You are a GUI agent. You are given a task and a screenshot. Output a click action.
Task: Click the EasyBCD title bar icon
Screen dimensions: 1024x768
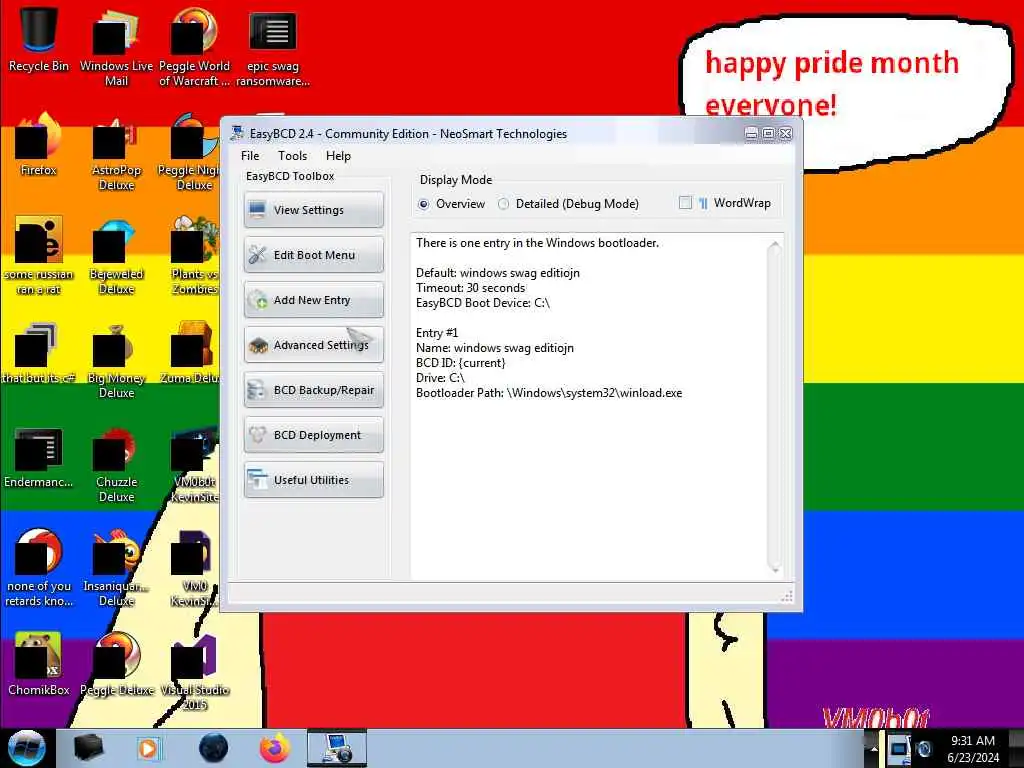pos(237,133)
